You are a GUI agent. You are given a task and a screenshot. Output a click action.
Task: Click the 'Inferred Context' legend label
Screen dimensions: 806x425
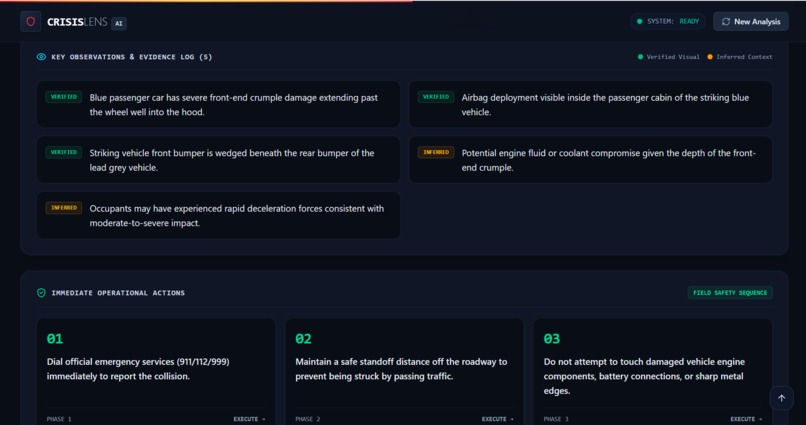pos(744,57)
